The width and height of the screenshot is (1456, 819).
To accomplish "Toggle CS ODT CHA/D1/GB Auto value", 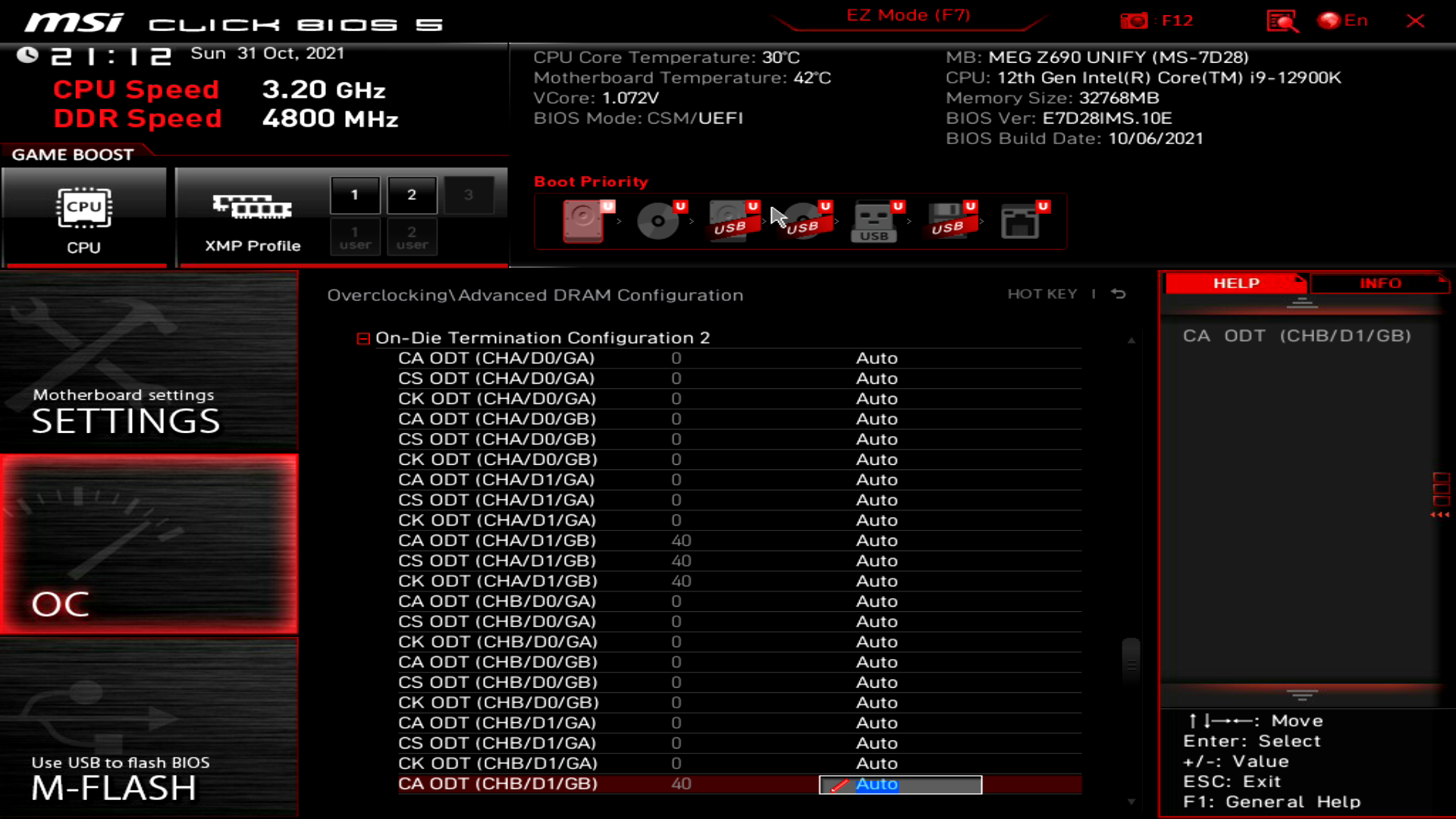I will click(x=877, y=560).
